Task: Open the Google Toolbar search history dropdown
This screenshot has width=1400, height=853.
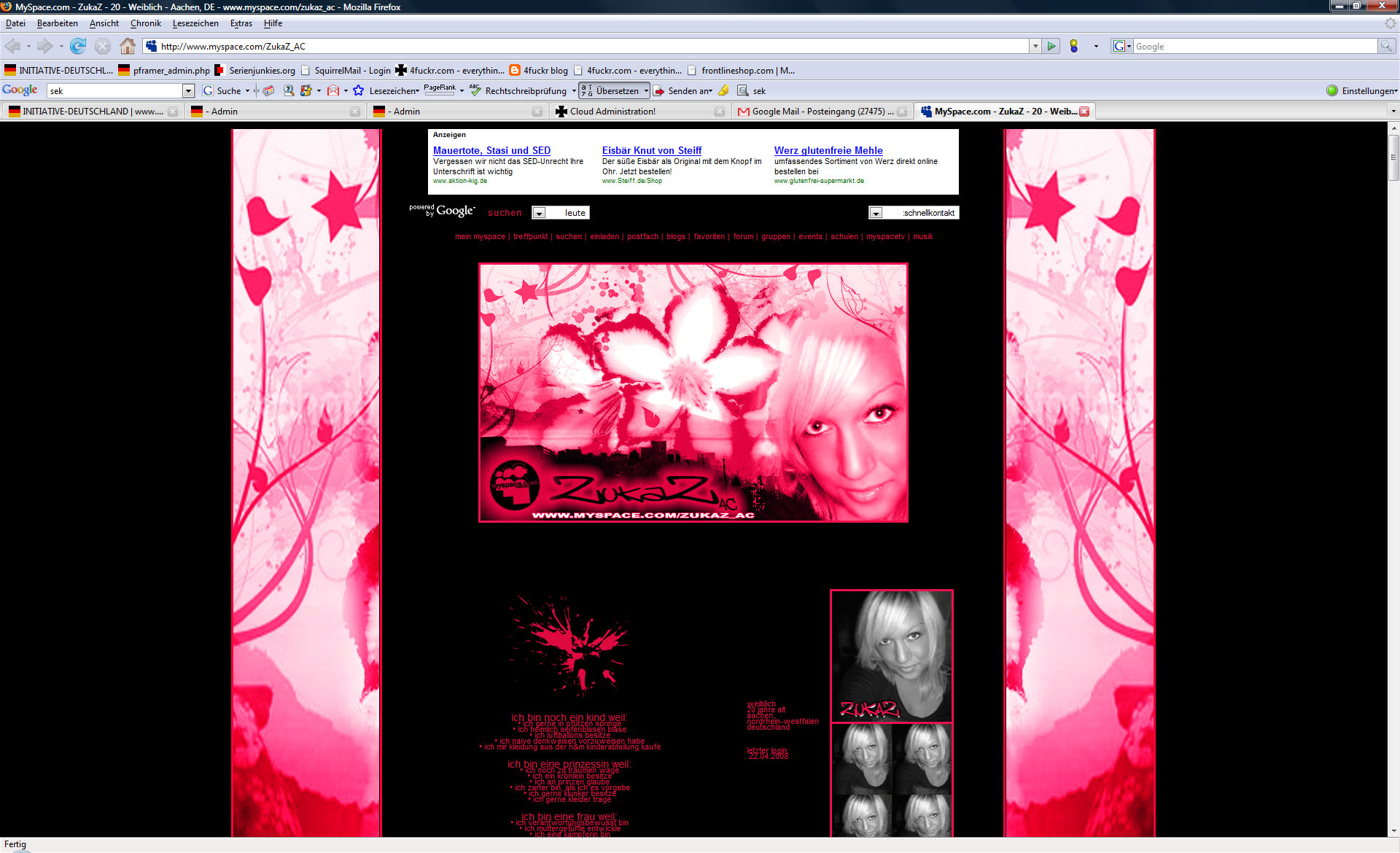Action: point(188,90)
